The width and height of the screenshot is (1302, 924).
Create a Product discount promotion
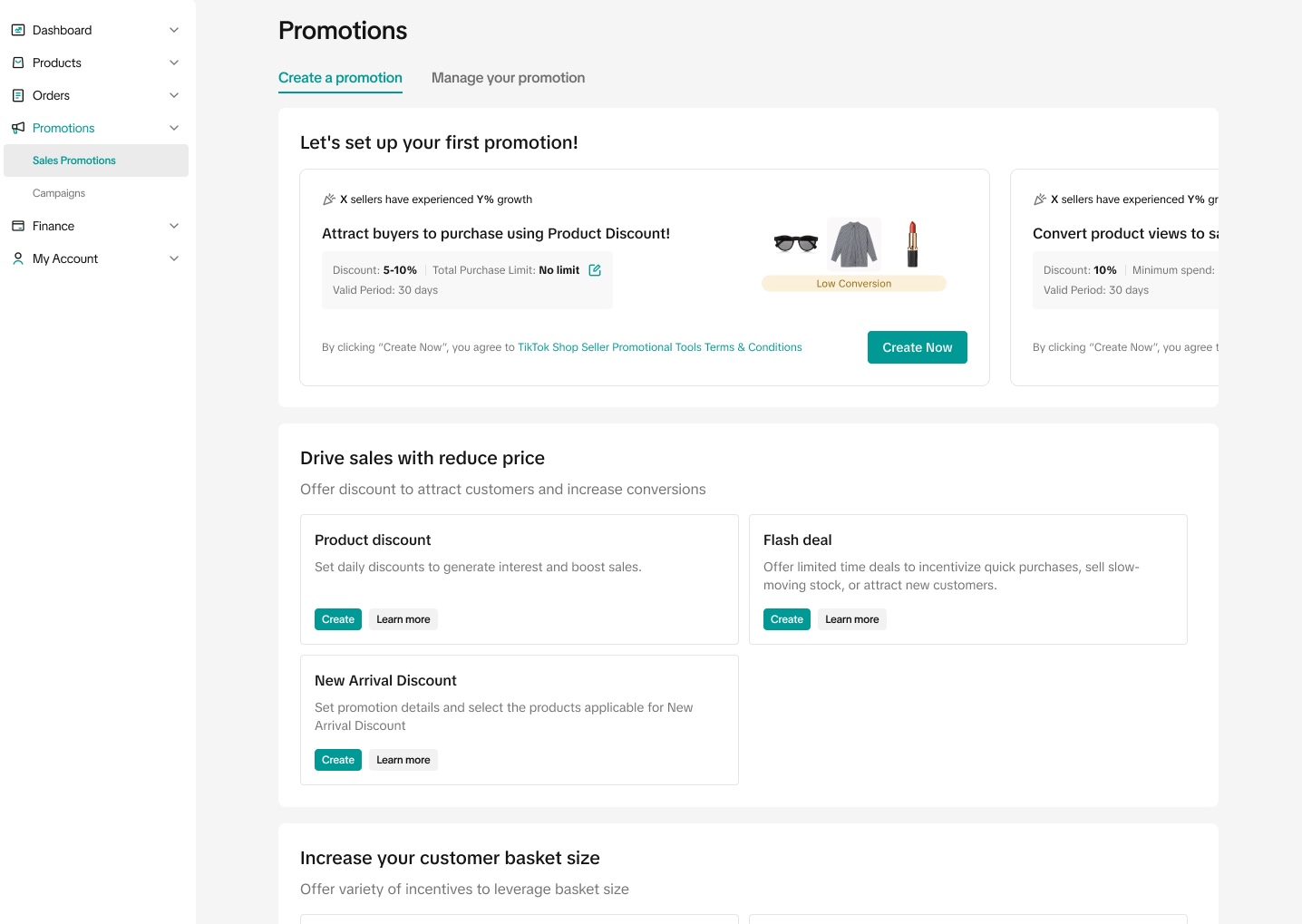click(x=337, y=619)
